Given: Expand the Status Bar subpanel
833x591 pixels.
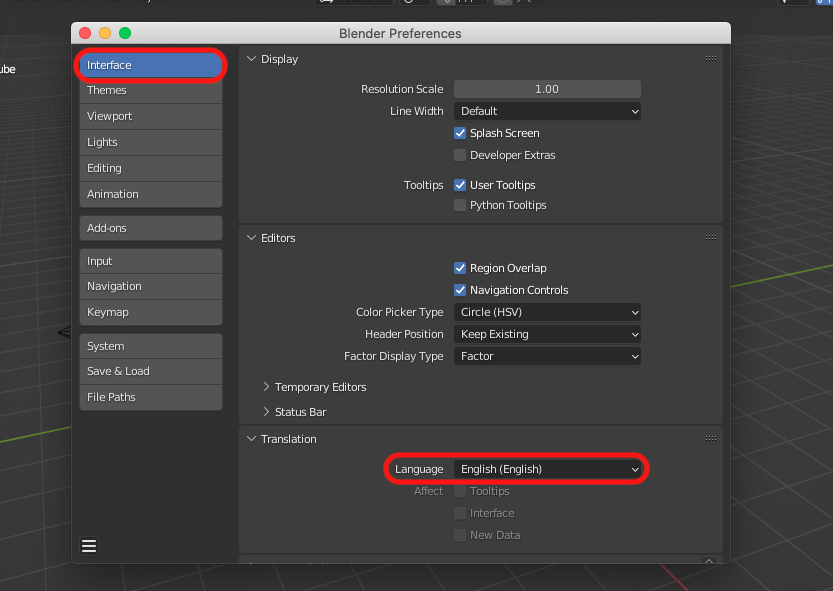Looking at the screenshot, I should [x=266, y=412].
